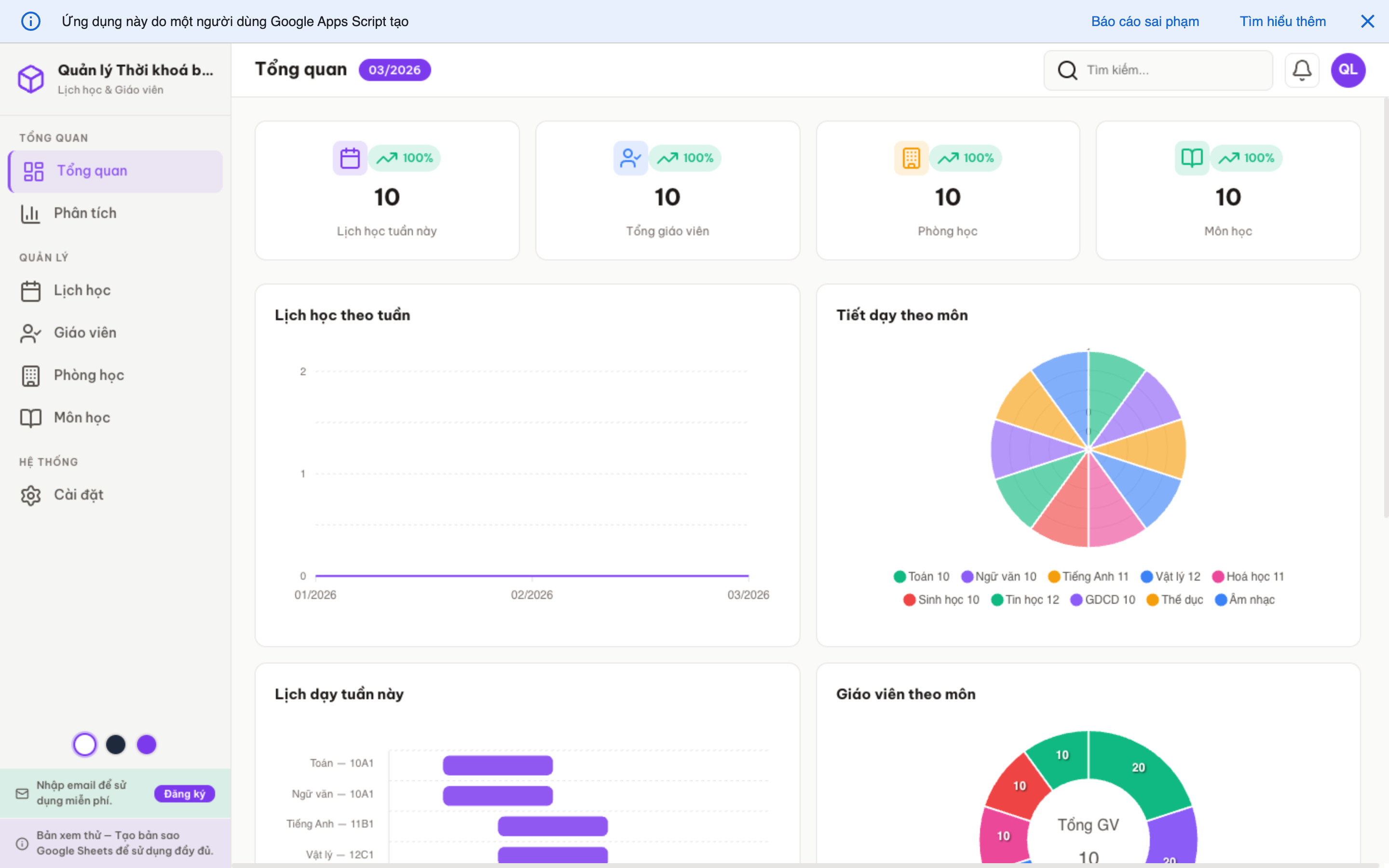Click the building icon on Phòng học card

(x=911, y=158)
